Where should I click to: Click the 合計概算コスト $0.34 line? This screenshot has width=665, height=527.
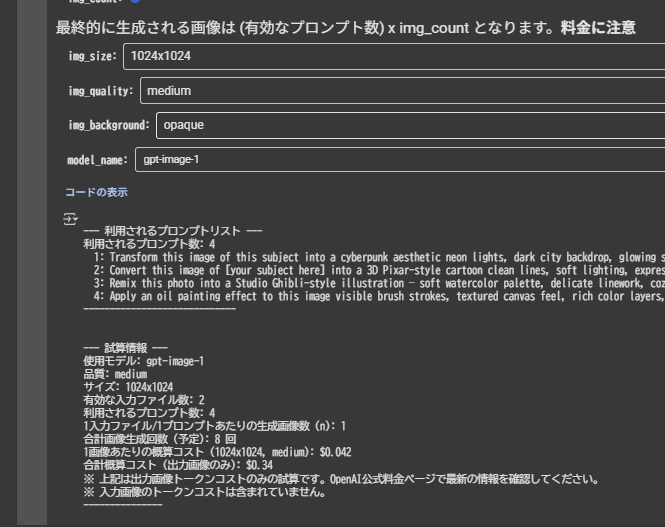(178, 466)
